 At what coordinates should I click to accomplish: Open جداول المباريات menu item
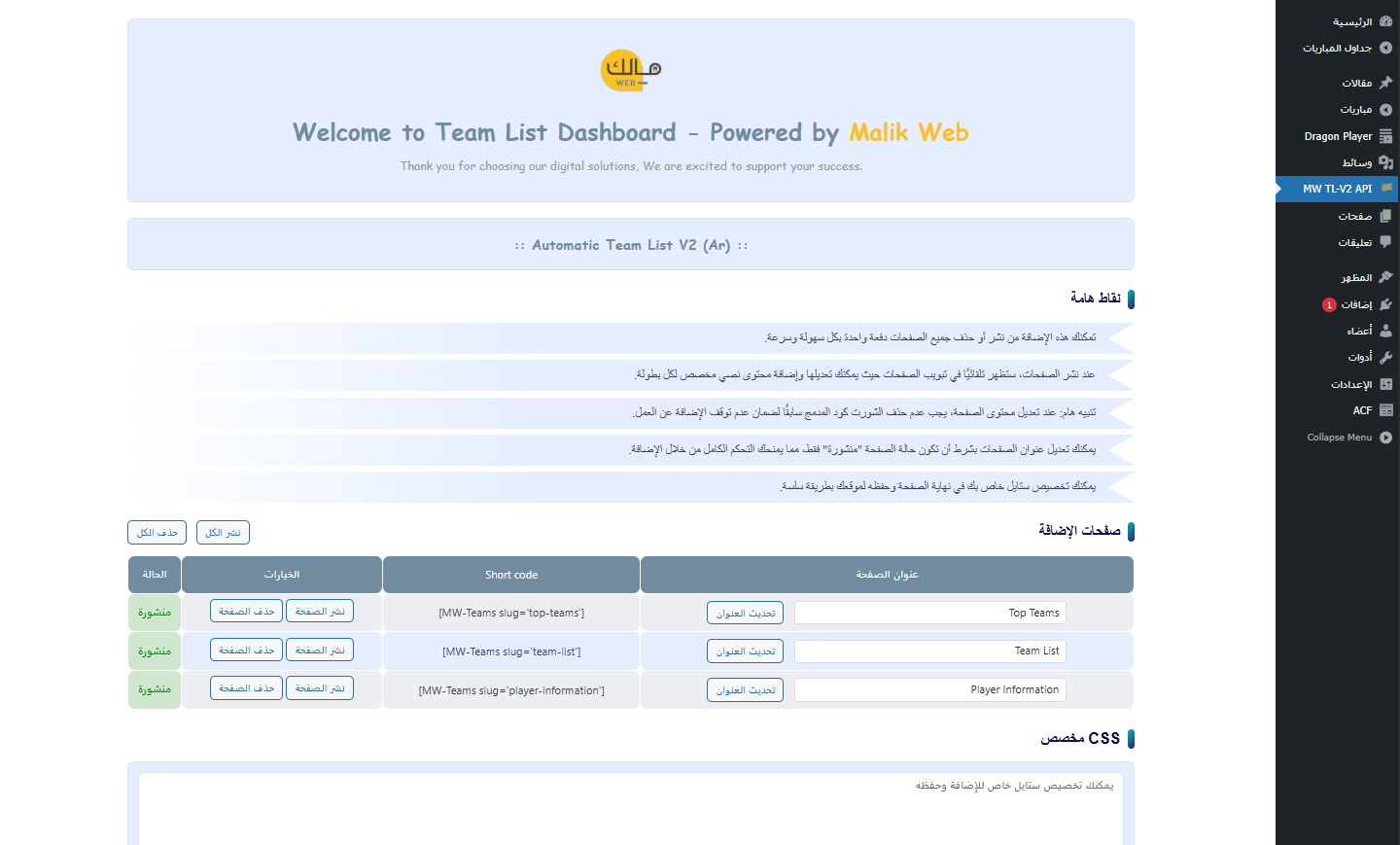click(x=1337, y=48)
